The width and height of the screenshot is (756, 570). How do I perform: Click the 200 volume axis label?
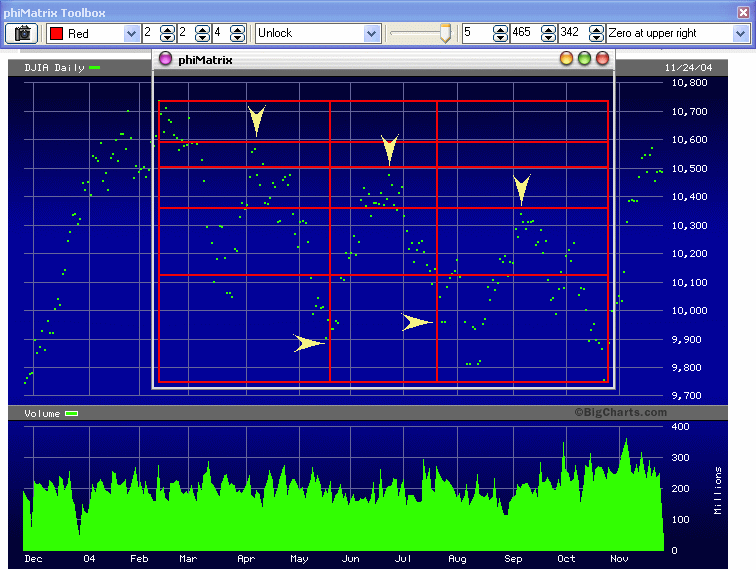coord(680,488)
